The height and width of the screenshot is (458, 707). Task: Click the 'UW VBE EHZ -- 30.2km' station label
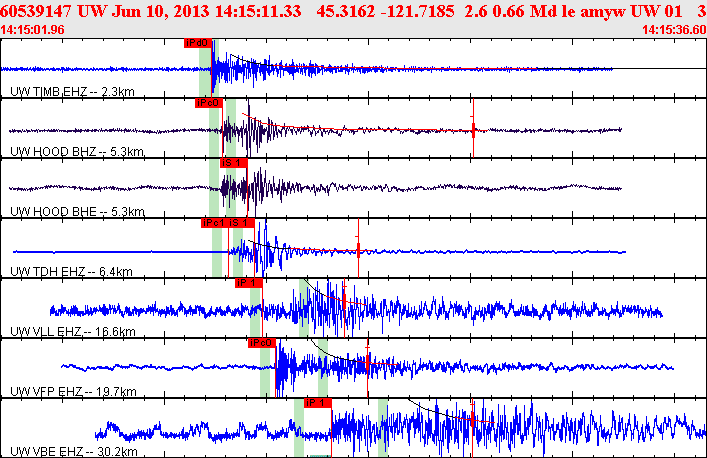click(x=74, y=452)
